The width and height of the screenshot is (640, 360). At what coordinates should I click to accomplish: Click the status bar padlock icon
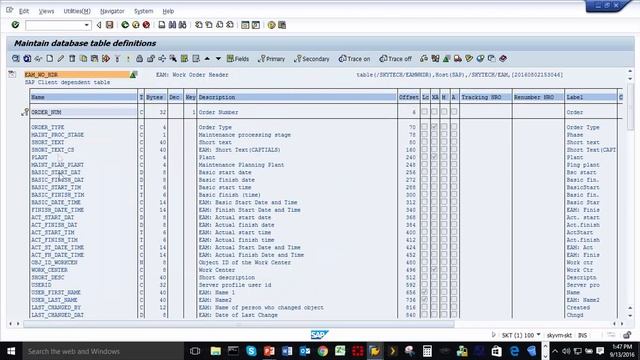(x=627, y=335)
